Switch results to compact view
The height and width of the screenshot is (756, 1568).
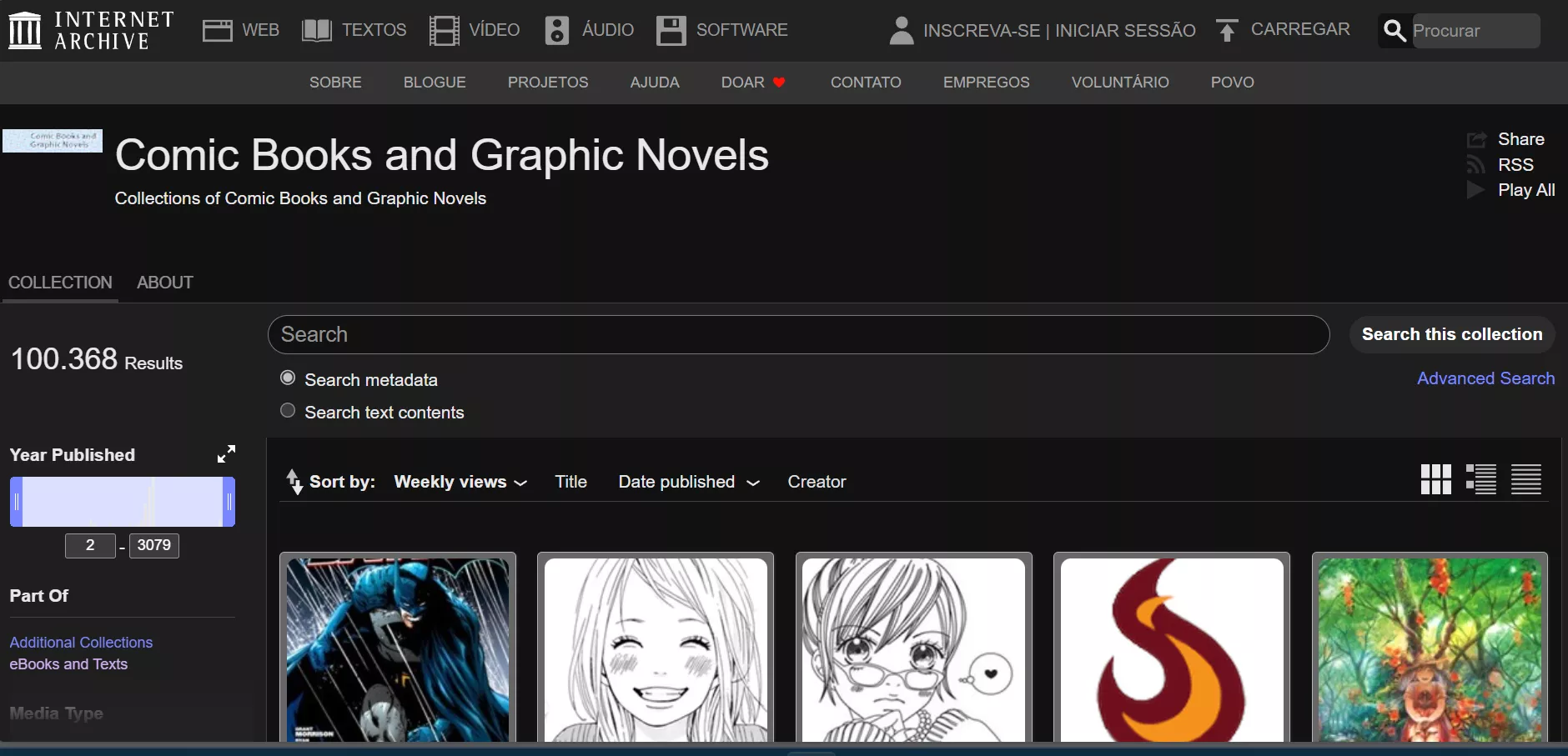(1527, 479)
